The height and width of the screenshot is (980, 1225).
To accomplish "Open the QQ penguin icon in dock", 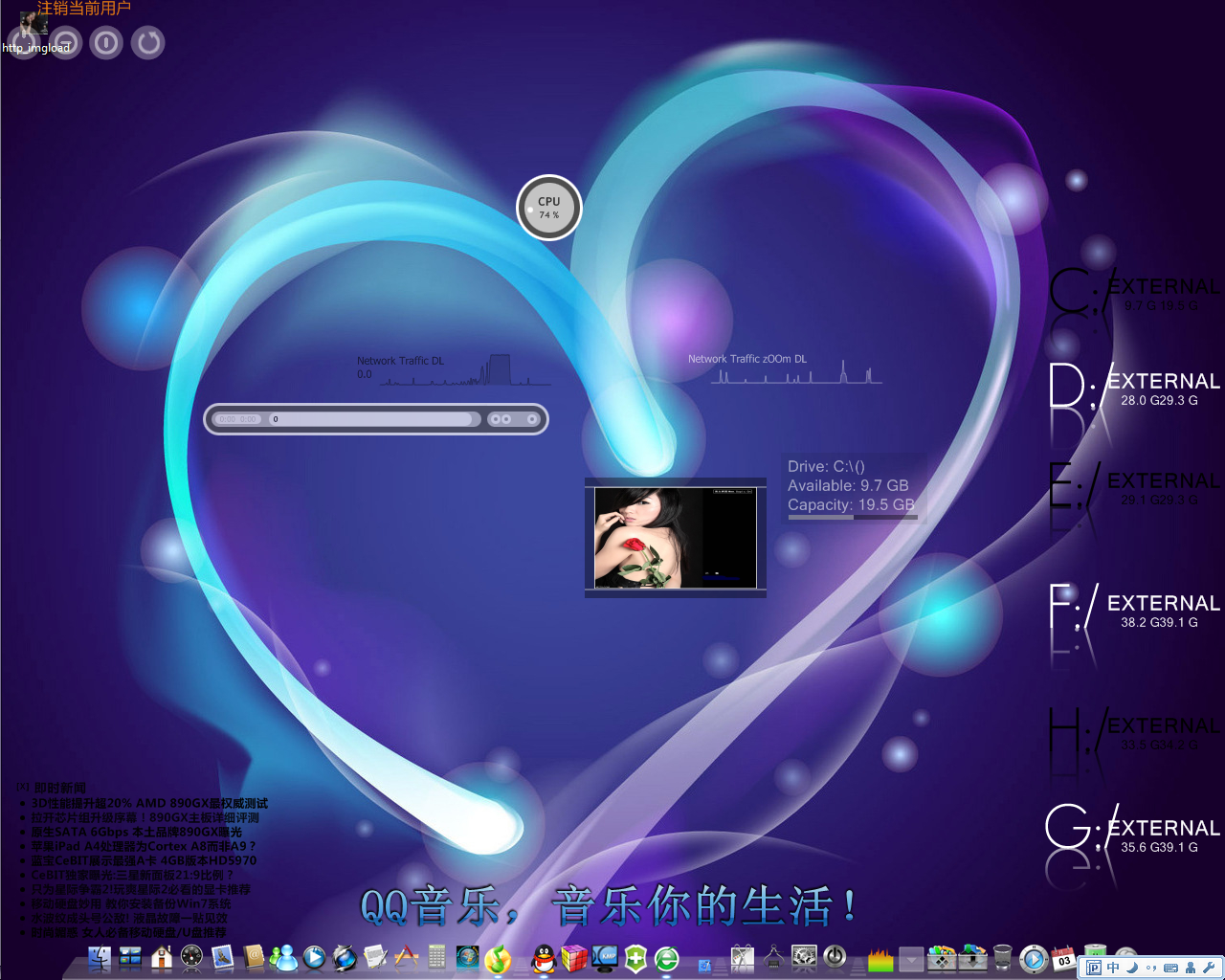I will 544,958.
